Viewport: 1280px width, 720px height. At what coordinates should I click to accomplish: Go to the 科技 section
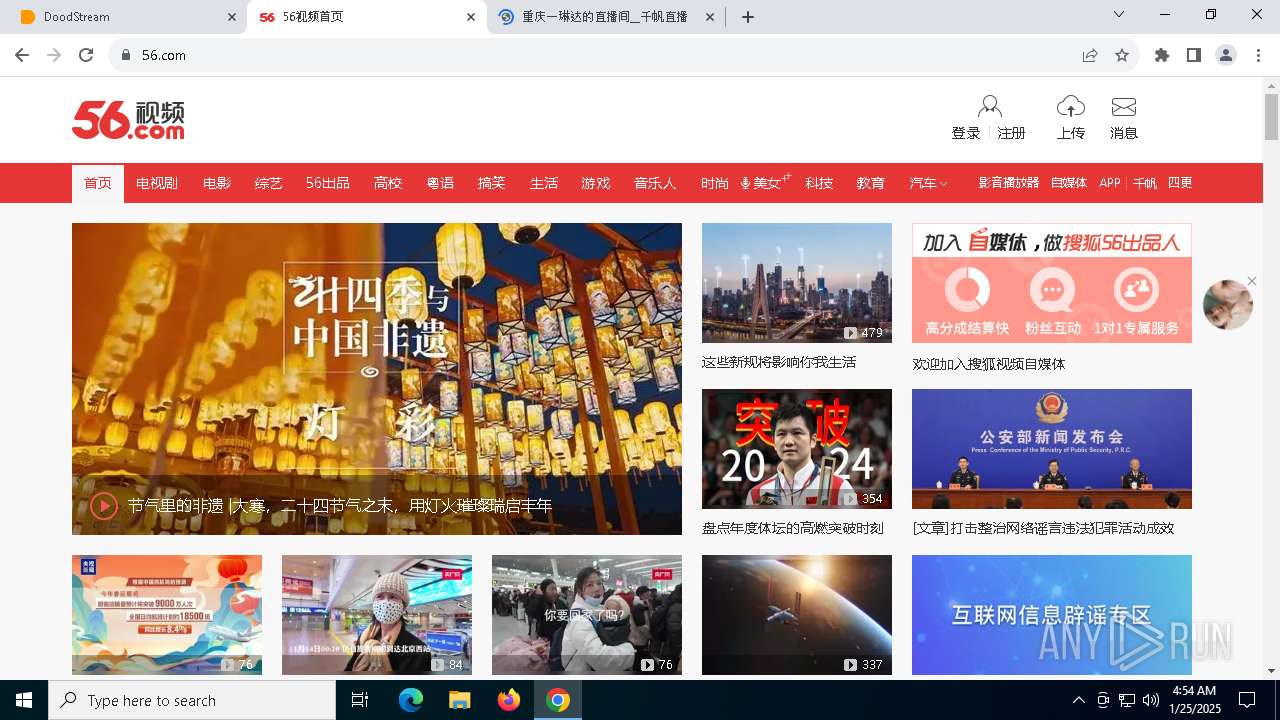pyautogui.click(x=819, y=183)
